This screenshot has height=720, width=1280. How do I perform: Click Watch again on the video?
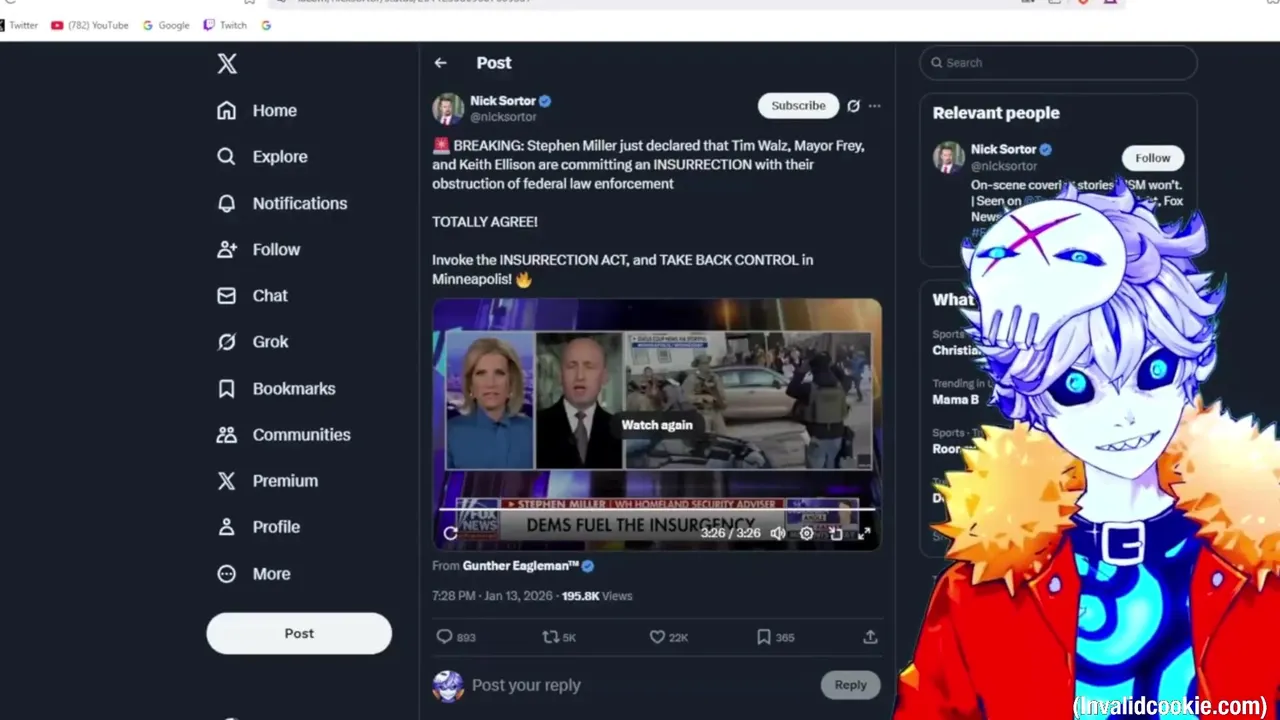(657, 425)
